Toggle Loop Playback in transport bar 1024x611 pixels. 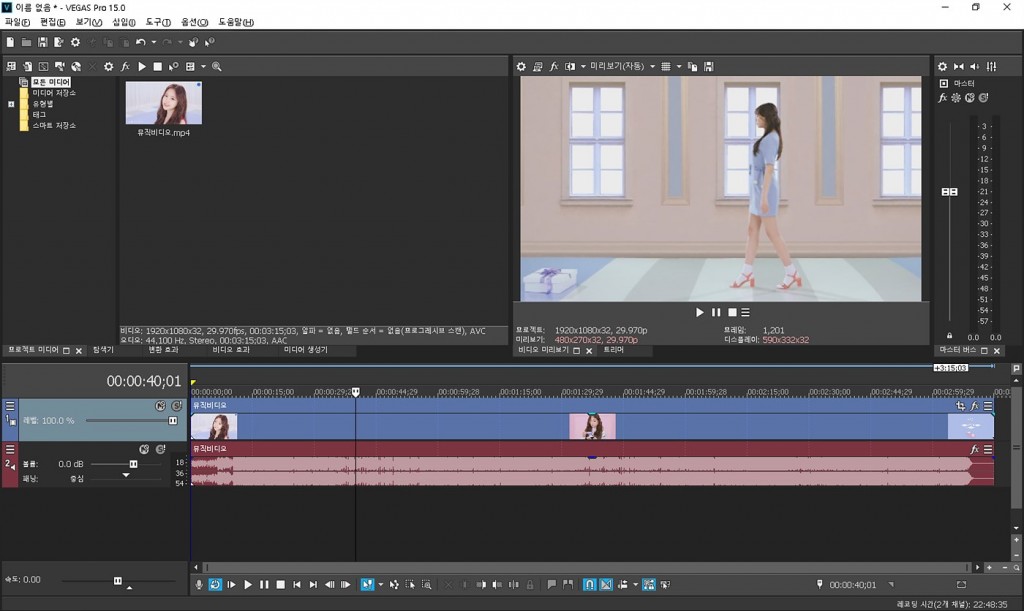click(x=215, y=584)
